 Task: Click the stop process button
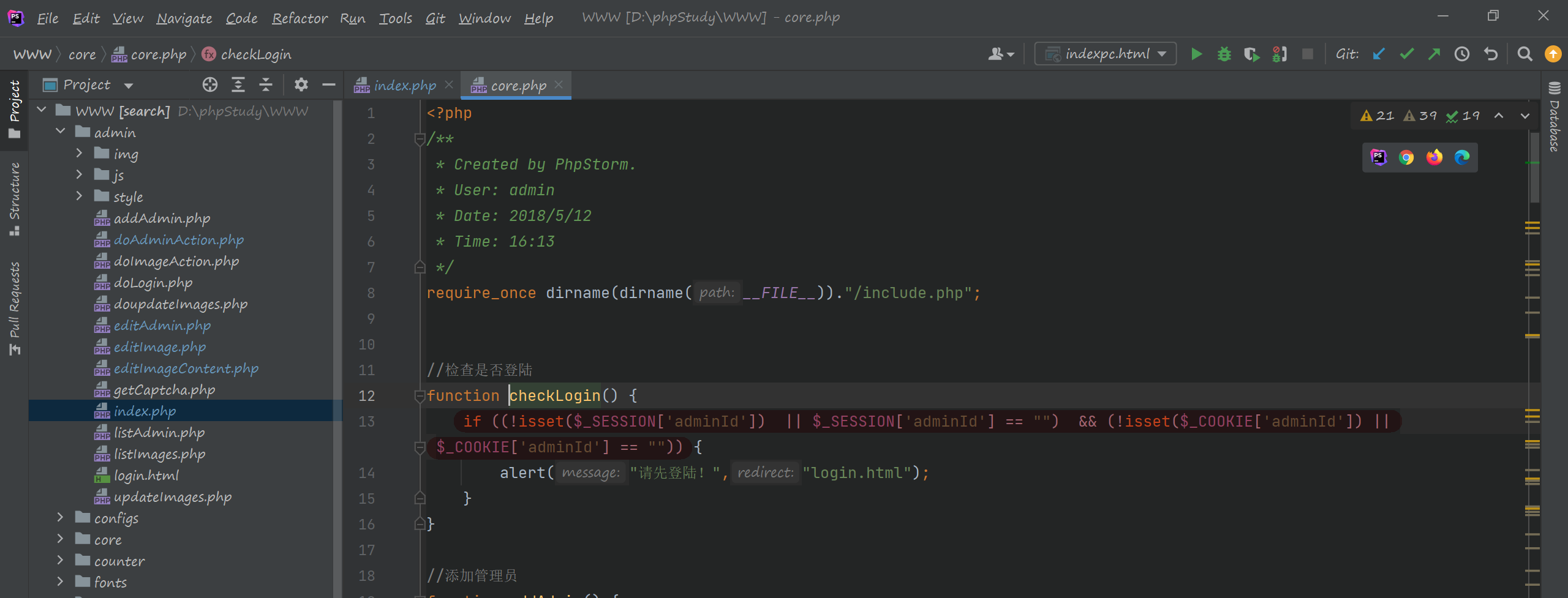point(1307,54)
